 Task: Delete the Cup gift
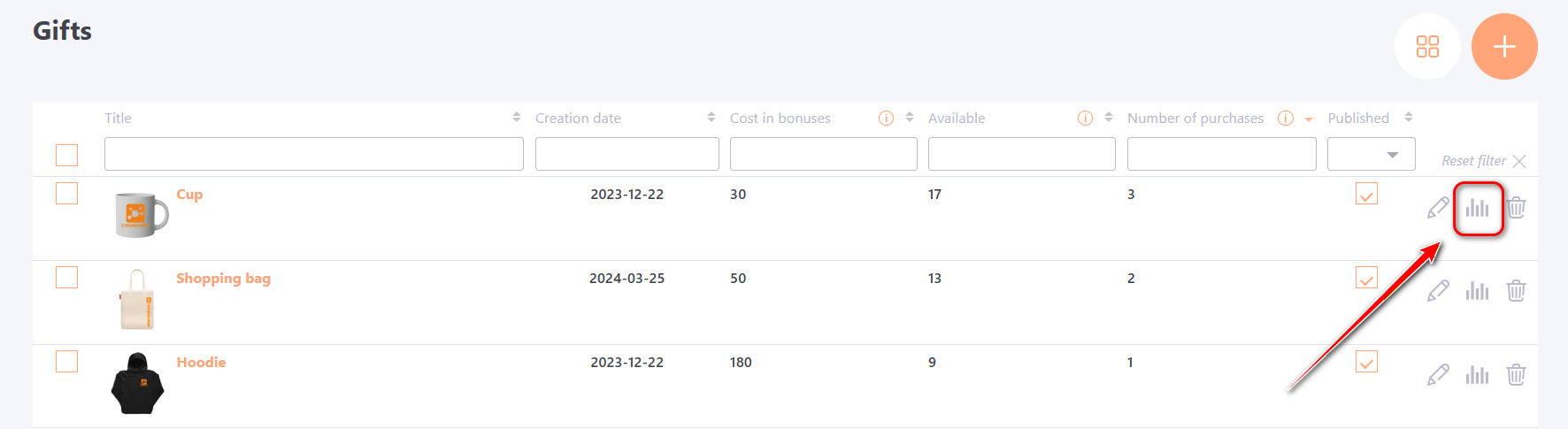(x=1516, y=208)
